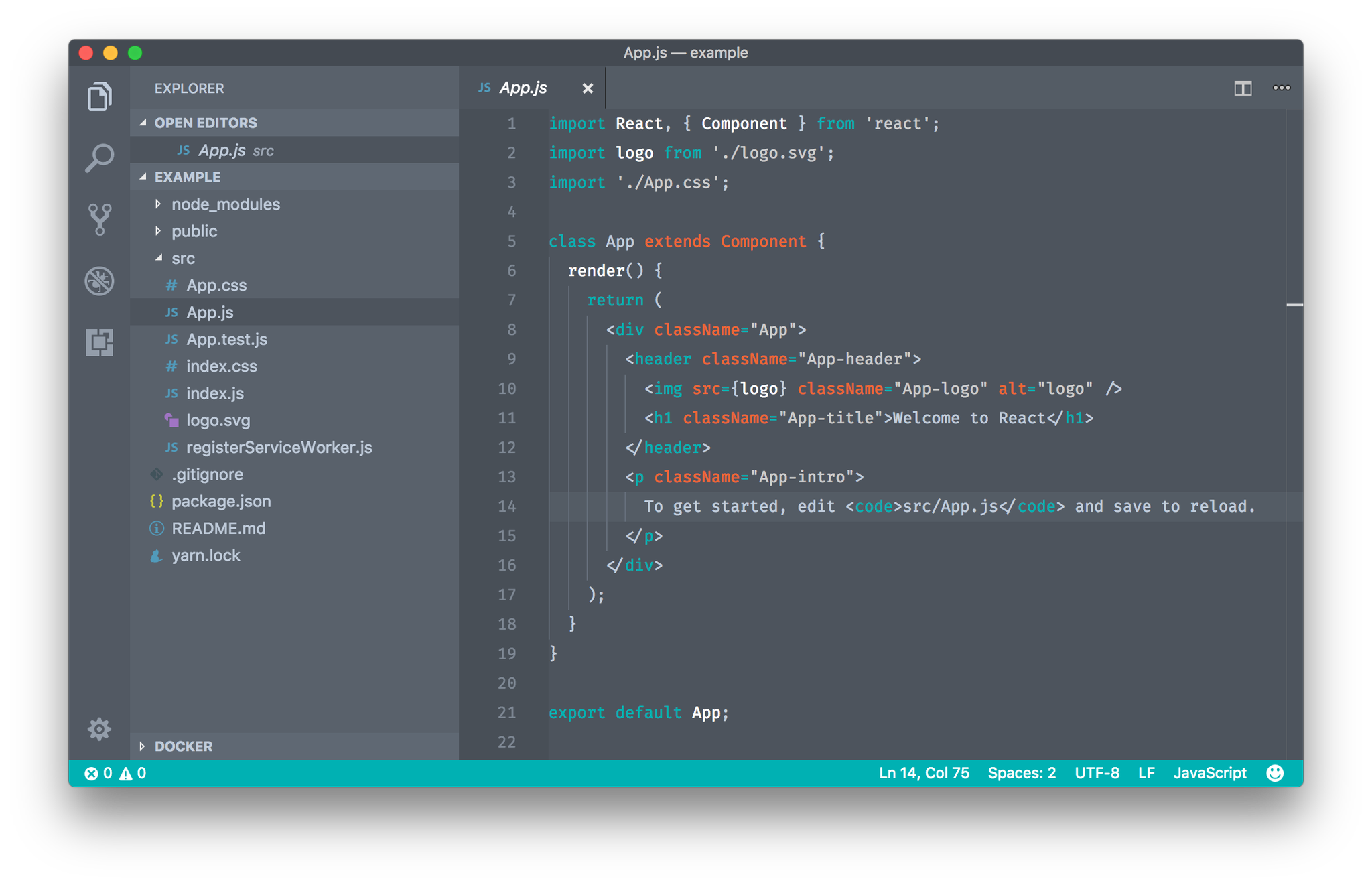Click 'Welcome to React' text on line 11
The width and height of the screenshot is (1372, 885).
pos(969,418)
